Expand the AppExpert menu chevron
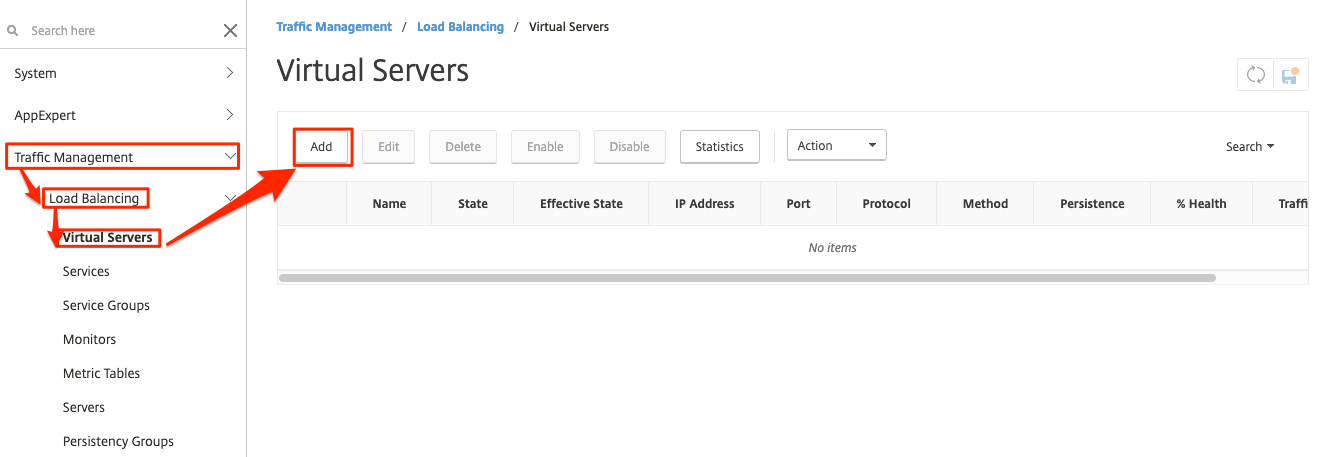This screenshot has width=1324, height=457. tap(230, 115)
